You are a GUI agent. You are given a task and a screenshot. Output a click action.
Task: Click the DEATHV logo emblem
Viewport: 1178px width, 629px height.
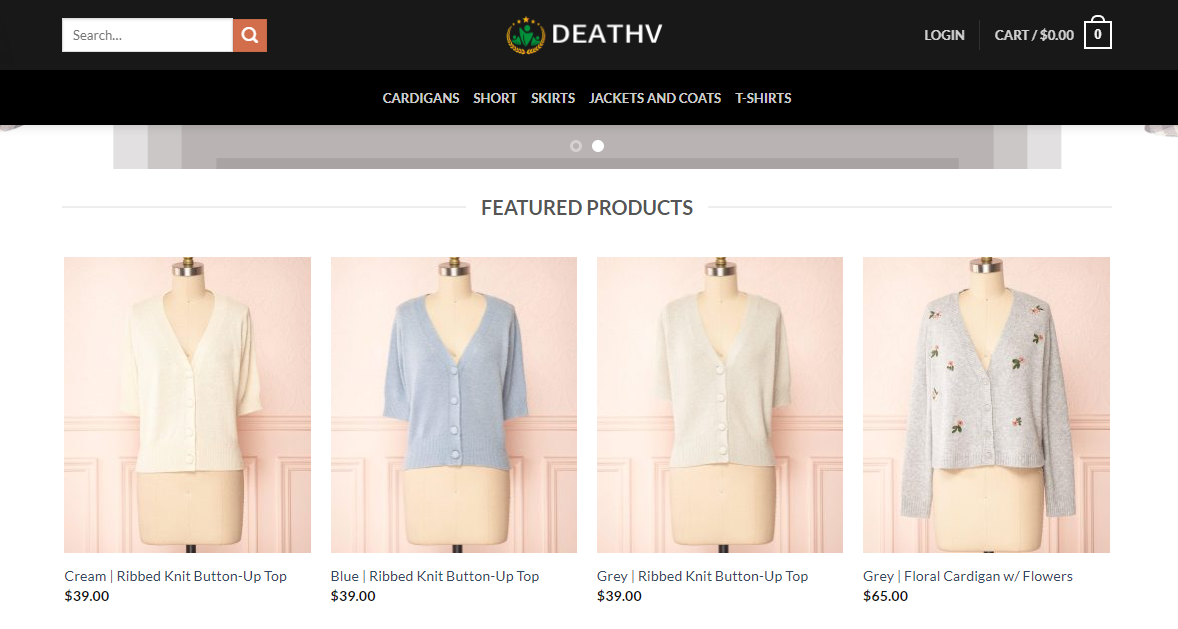click(525, 35)
